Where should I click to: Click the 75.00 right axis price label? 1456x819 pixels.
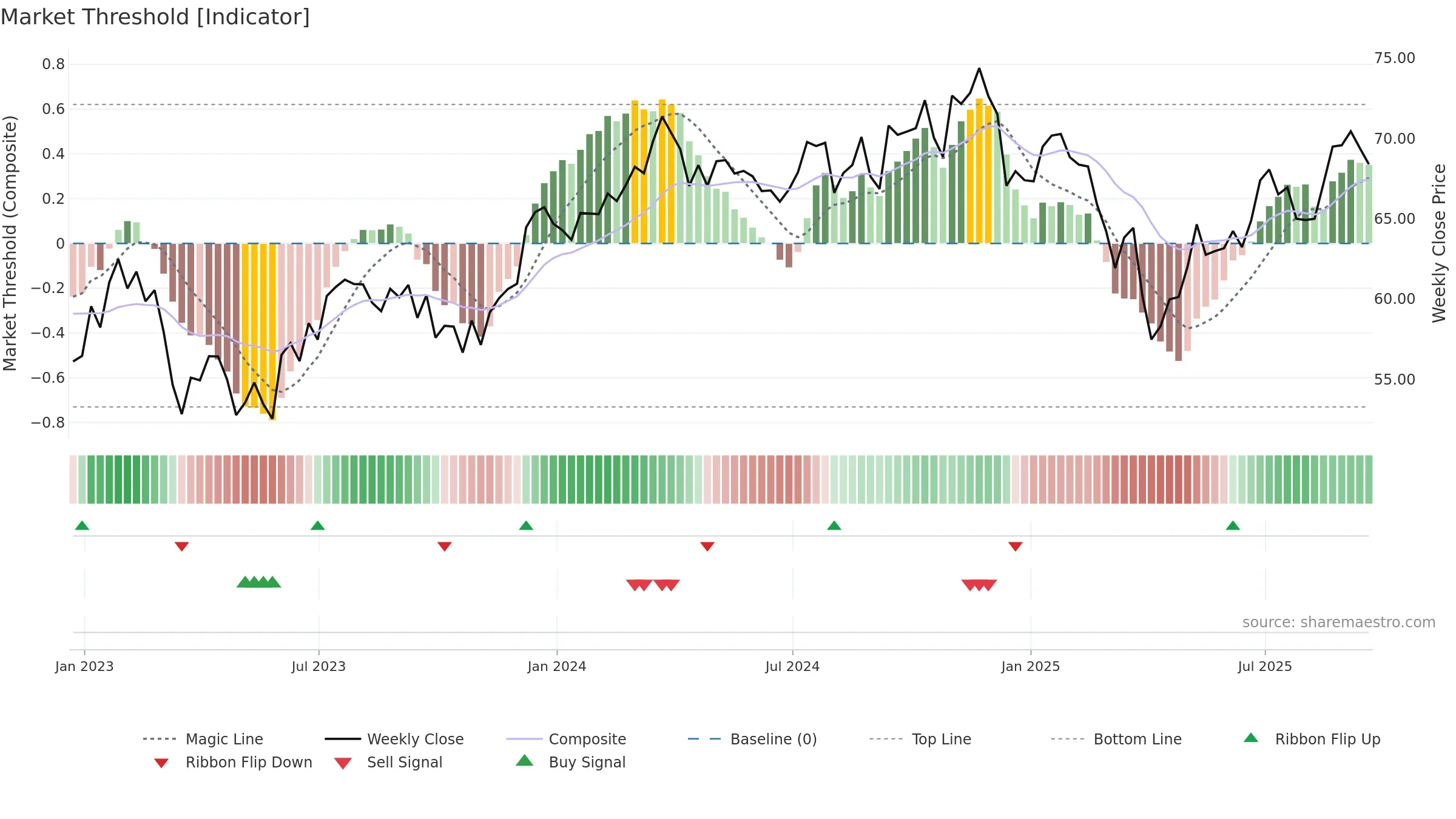[1395, 58]
